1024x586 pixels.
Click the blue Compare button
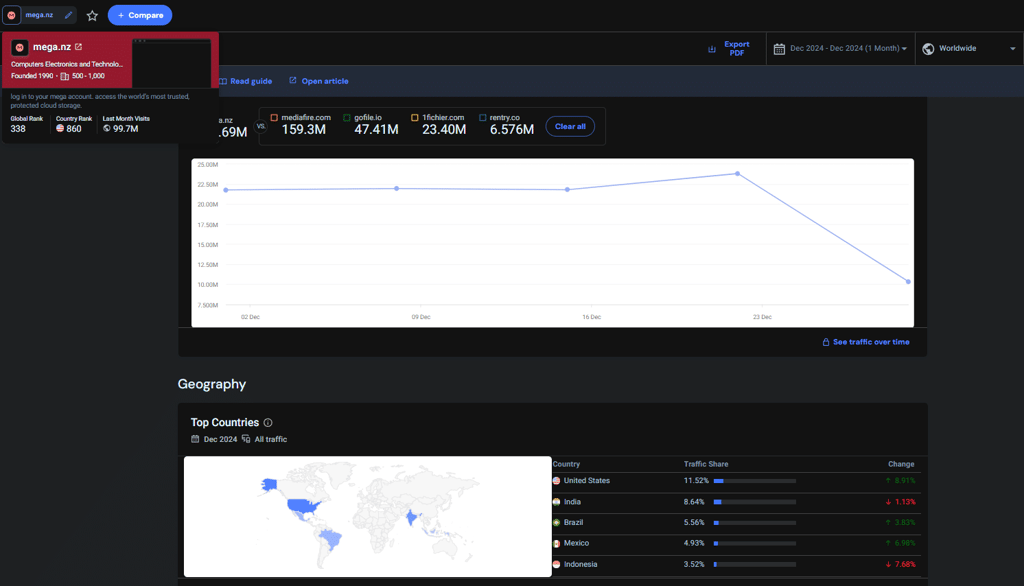140,15
